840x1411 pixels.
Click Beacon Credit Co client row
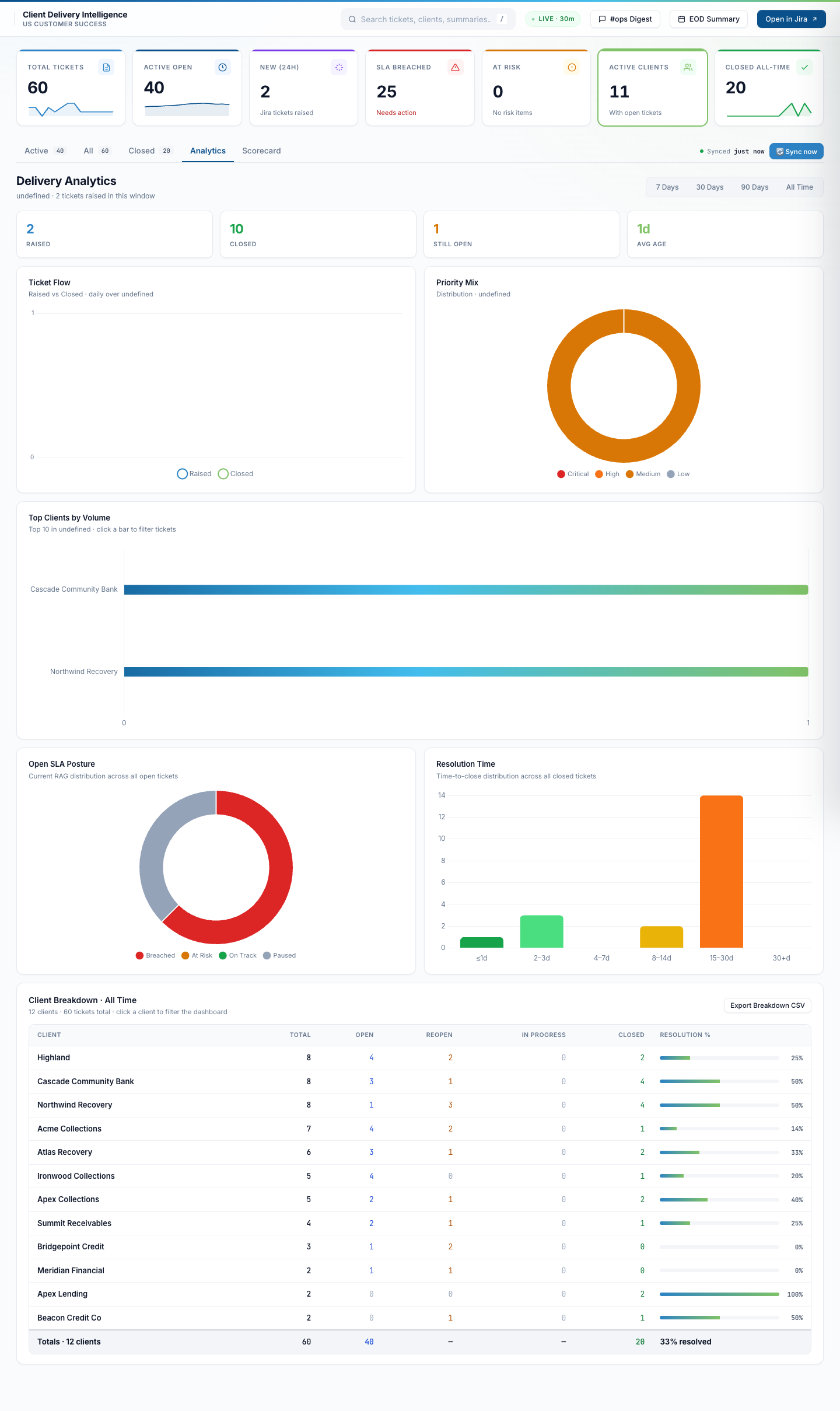click(x=419, y=1318)
